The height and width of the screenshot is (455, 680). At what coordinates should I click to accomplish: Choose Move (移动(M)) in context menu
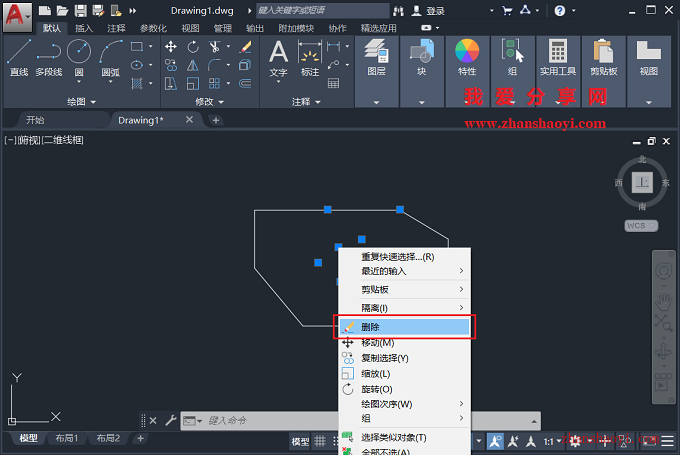[404, 343]
